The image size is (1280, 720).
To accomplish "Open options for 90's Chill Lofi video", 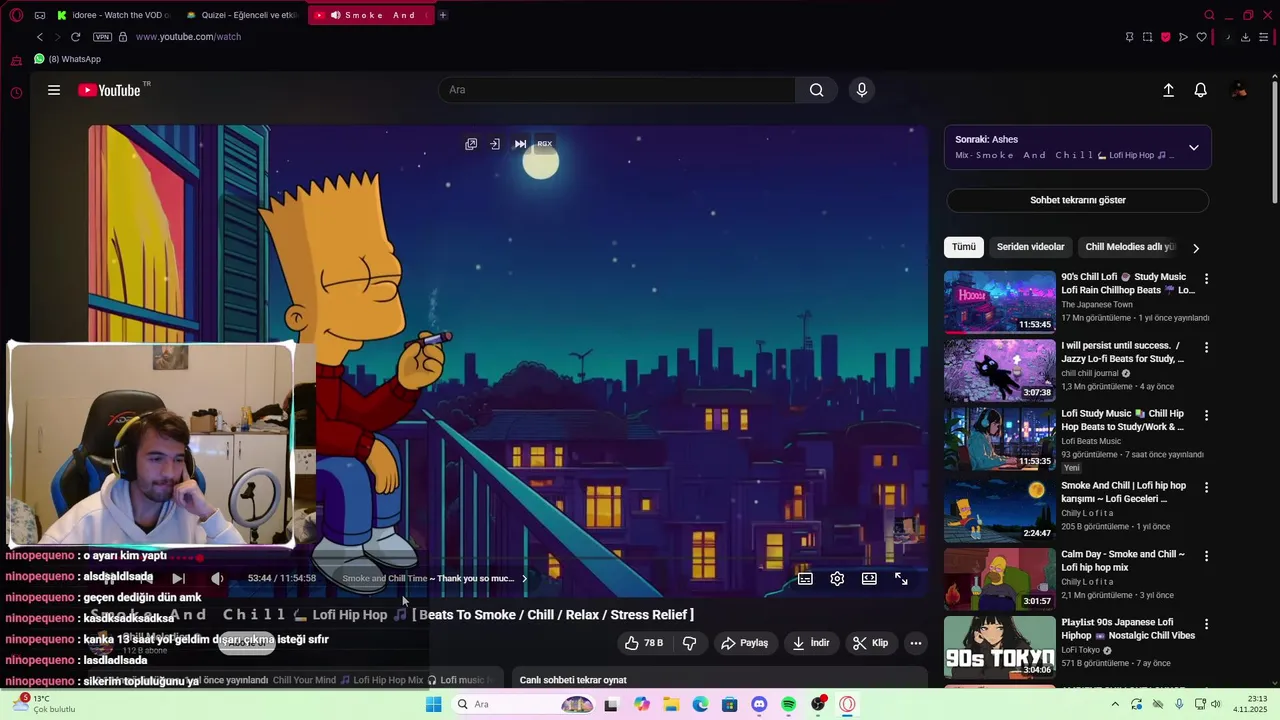I will 1206,279.
